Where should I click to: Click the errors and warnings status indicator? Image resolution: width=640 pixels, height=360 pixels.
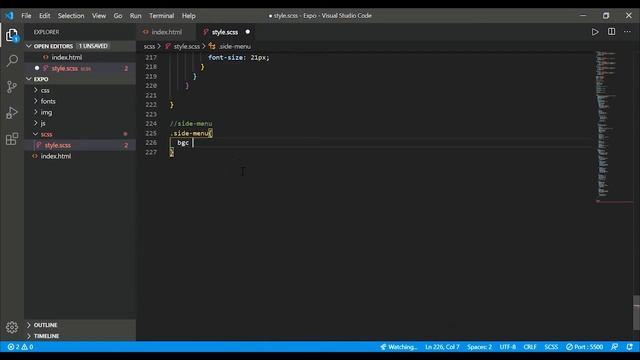(20, 347)
